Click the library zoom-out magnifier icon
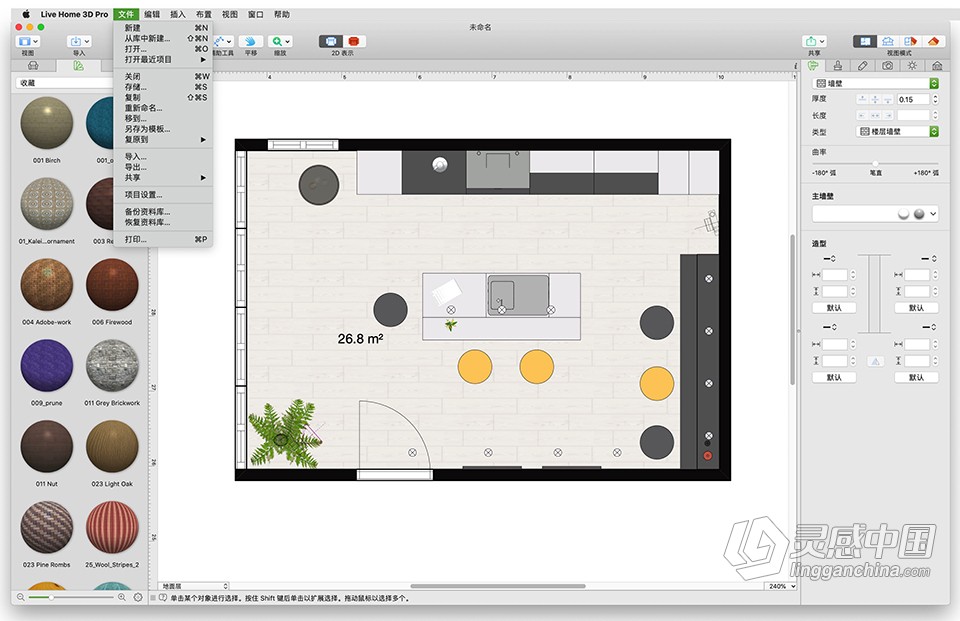Image resolution: width=960 pixels, height=621 pixels. 21,597
